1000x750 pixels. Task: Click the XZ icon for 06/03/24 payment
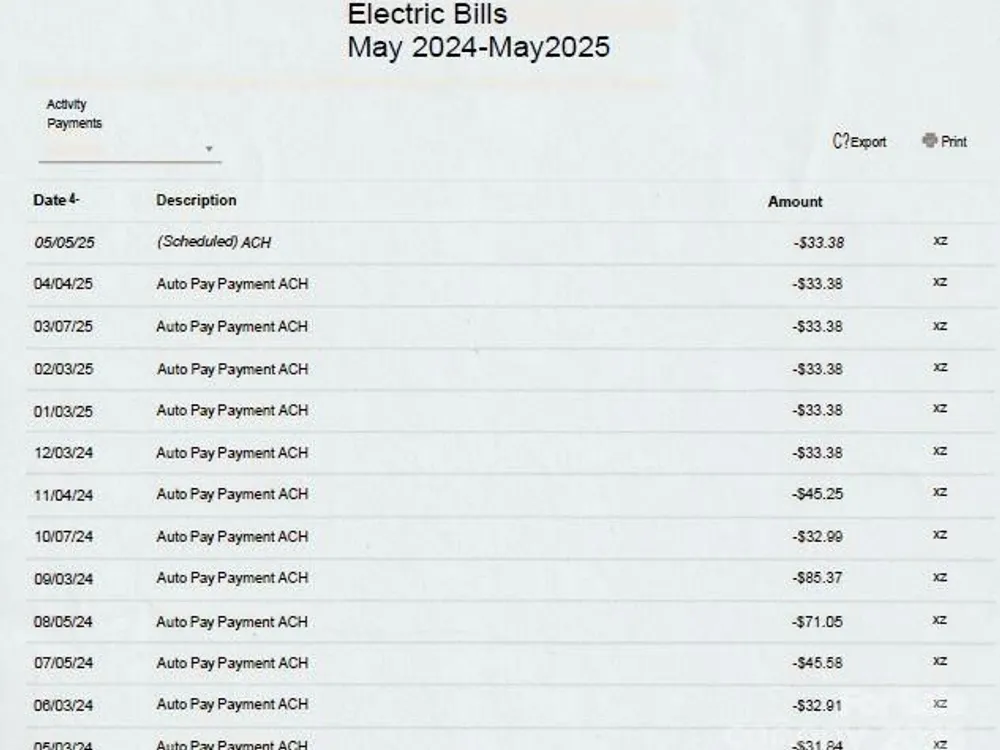pyautogui.click(x=940, y=703)
